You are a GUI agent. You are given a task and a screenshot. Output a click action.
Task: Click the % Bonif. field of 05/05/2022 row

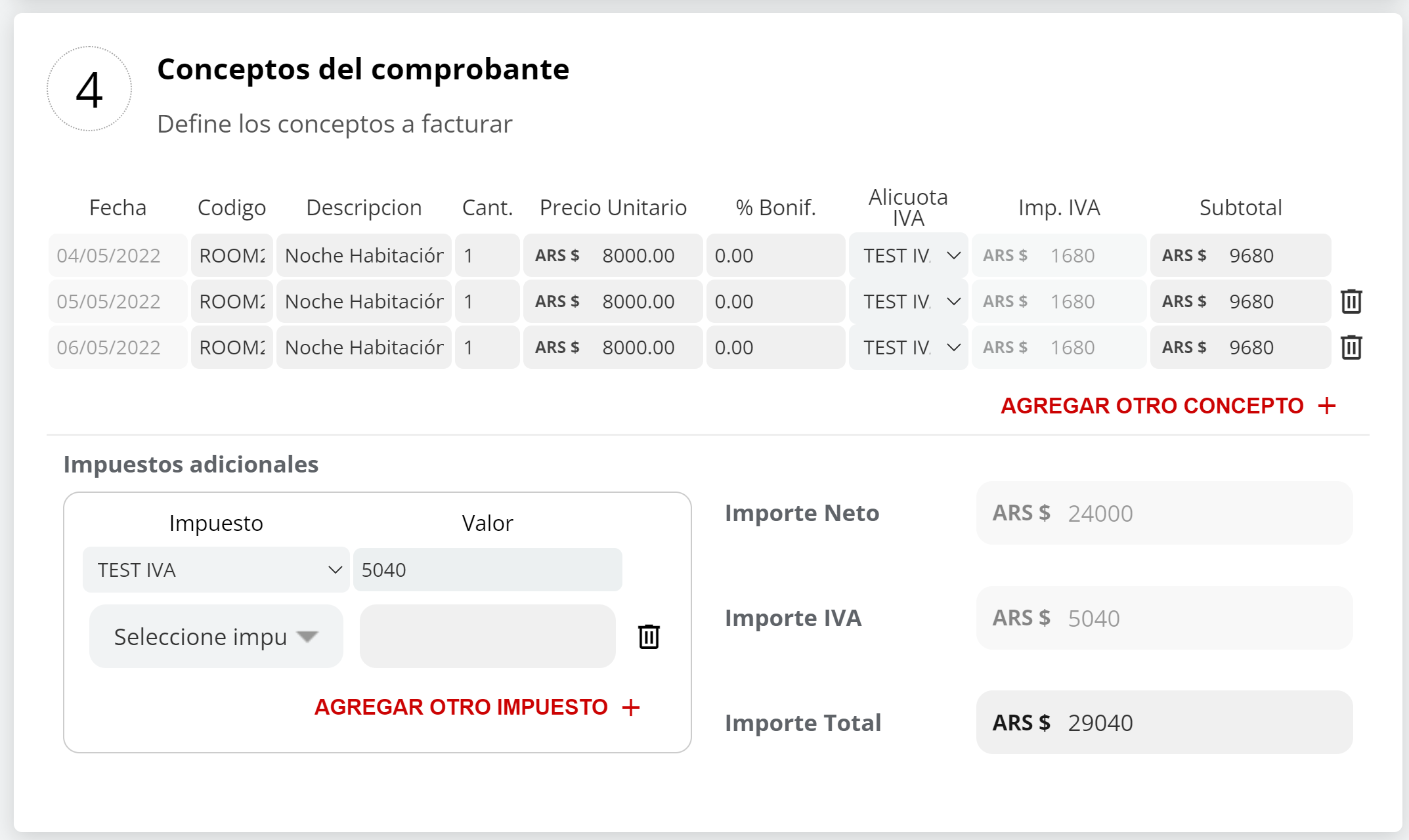(x=775, y=301)
